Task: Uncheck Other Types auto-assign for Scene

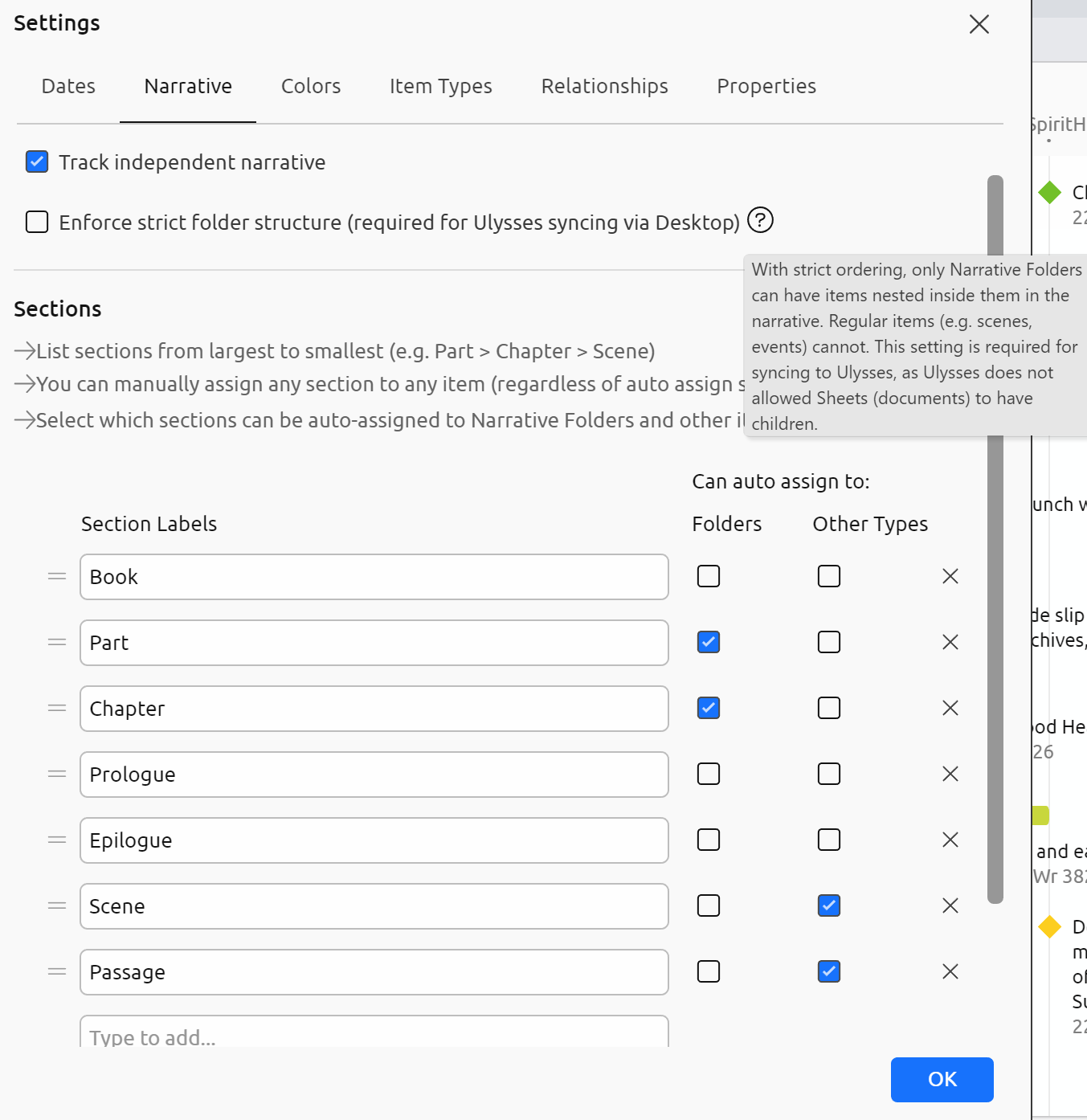Action: click(x=828, y=905)
